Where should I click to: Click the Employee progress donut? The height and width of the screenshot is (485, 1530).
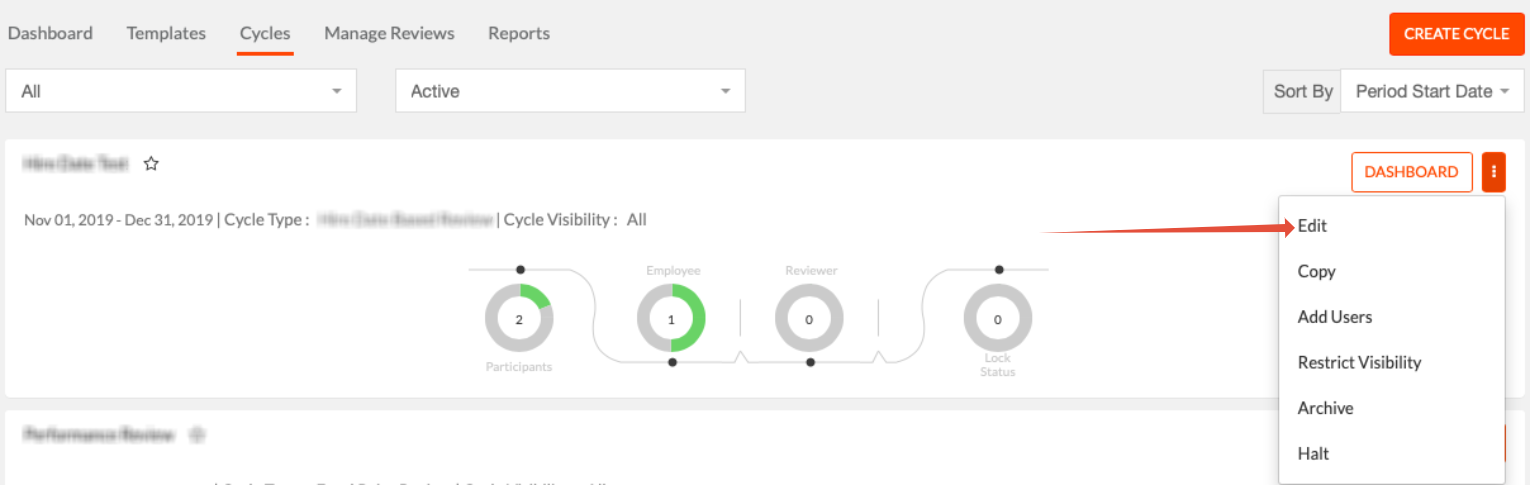(671, 320)
